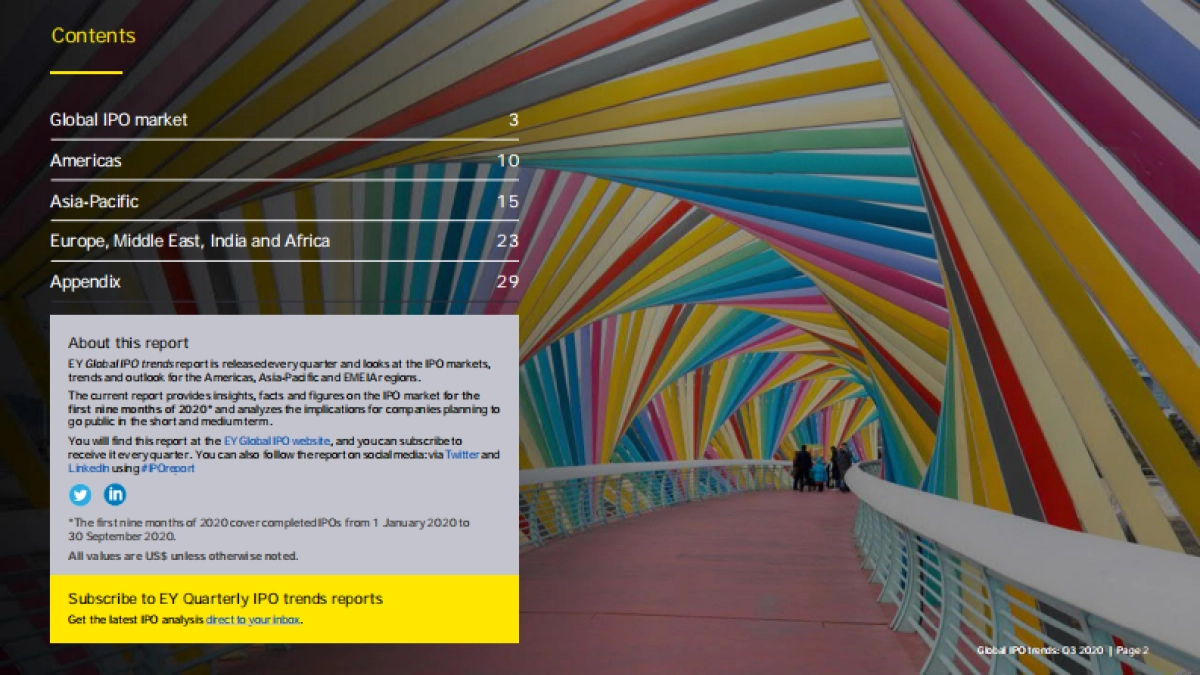Screen dimensions: 1200x675
Task: Select the Appendix contents entry
Action: 85,282
